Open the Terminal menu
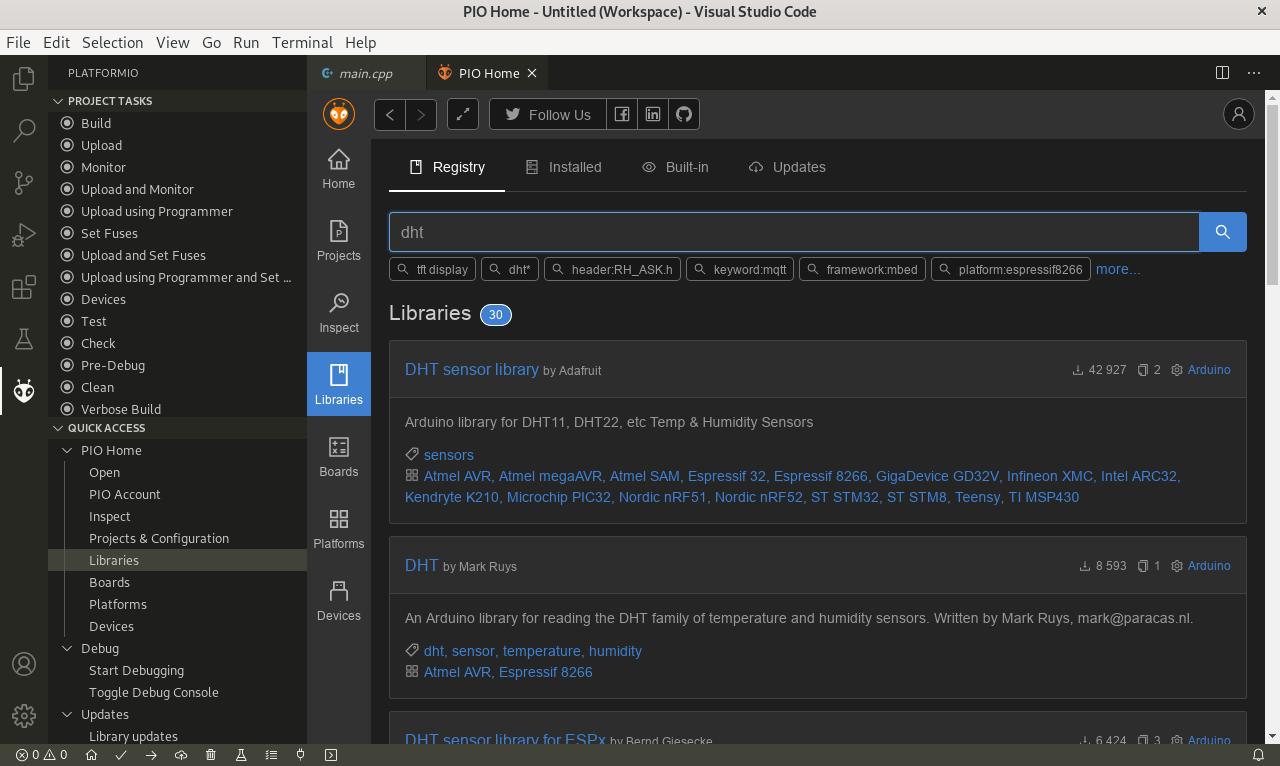Image resolution: width=1280 pixels, height=766 pixels. [x=302, y=42]
